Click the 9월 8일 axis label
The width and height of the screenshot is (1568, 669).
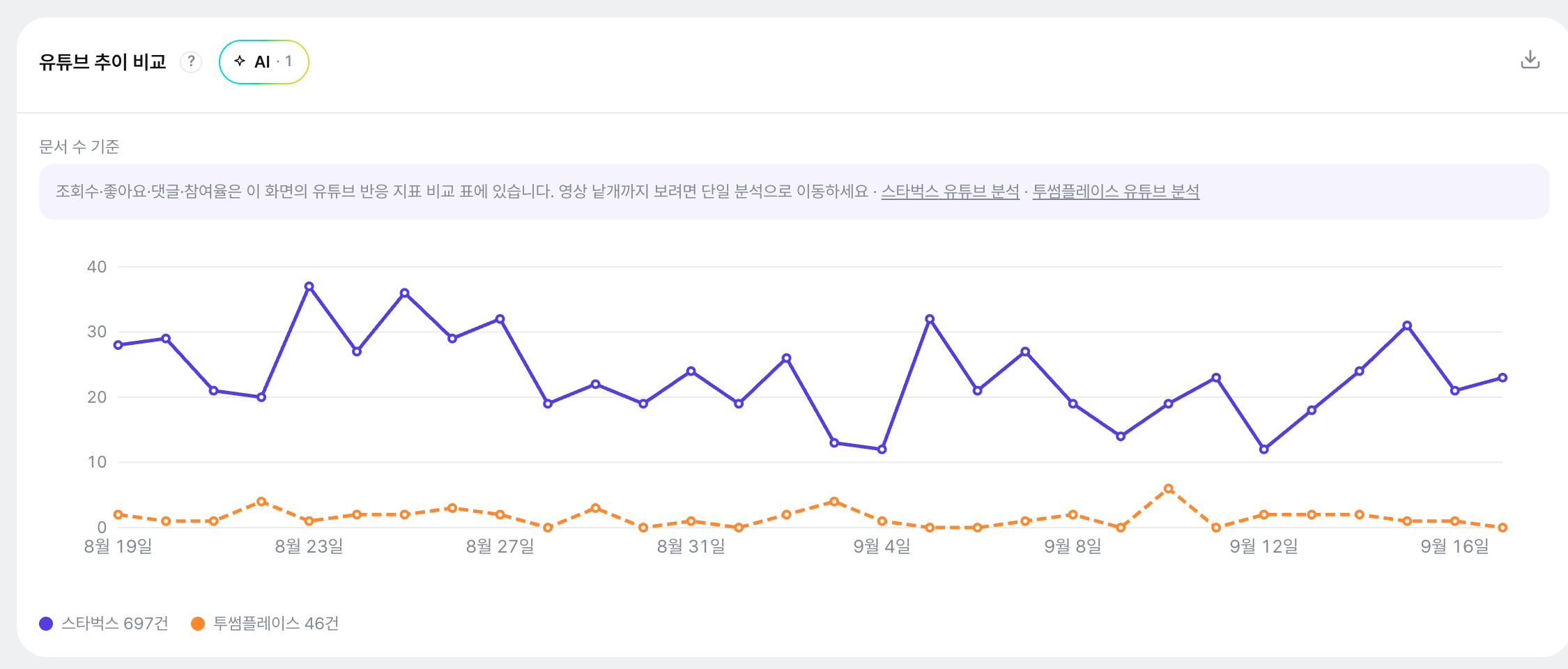(x=1073, y=546)
